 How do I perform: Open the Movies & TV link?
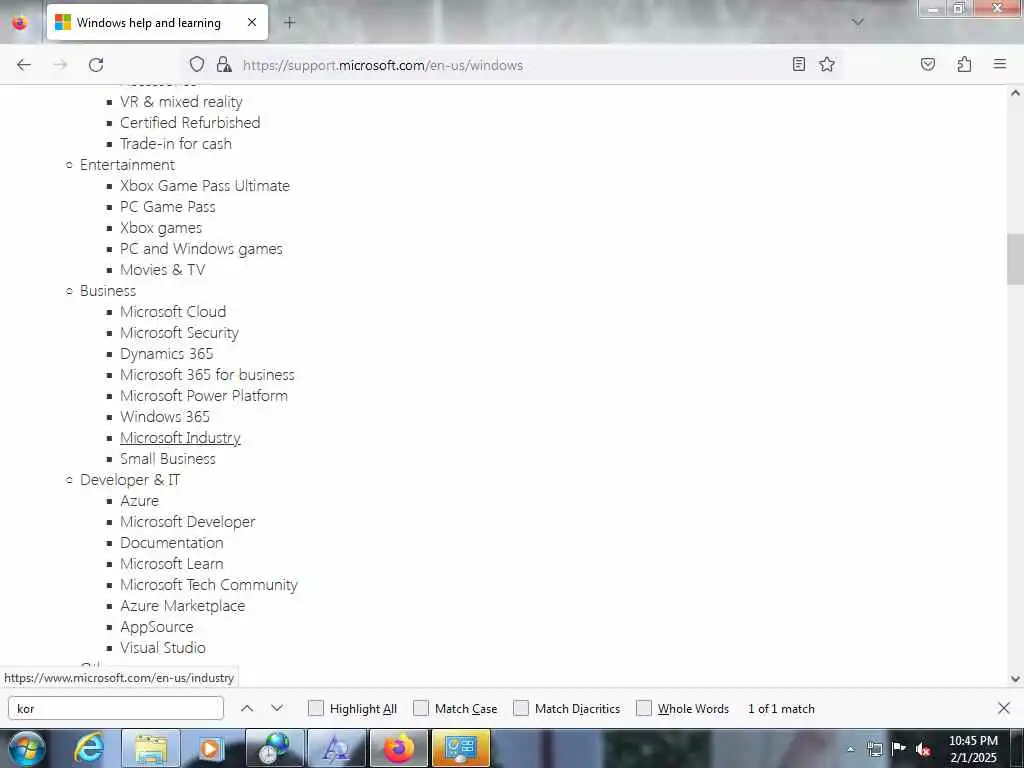[163, 270]
